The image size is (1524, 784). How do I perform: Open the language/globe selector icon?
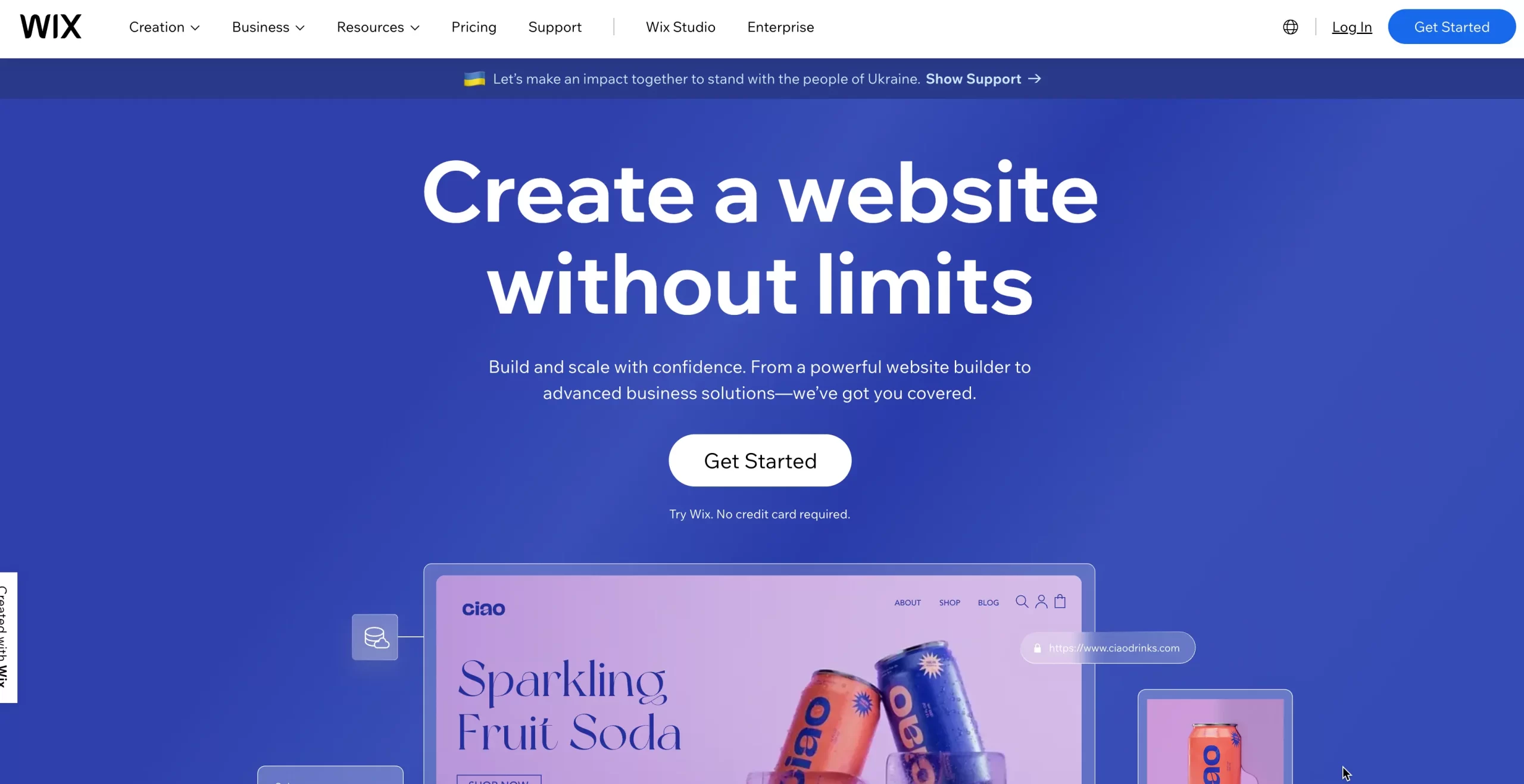(1290, 26)
